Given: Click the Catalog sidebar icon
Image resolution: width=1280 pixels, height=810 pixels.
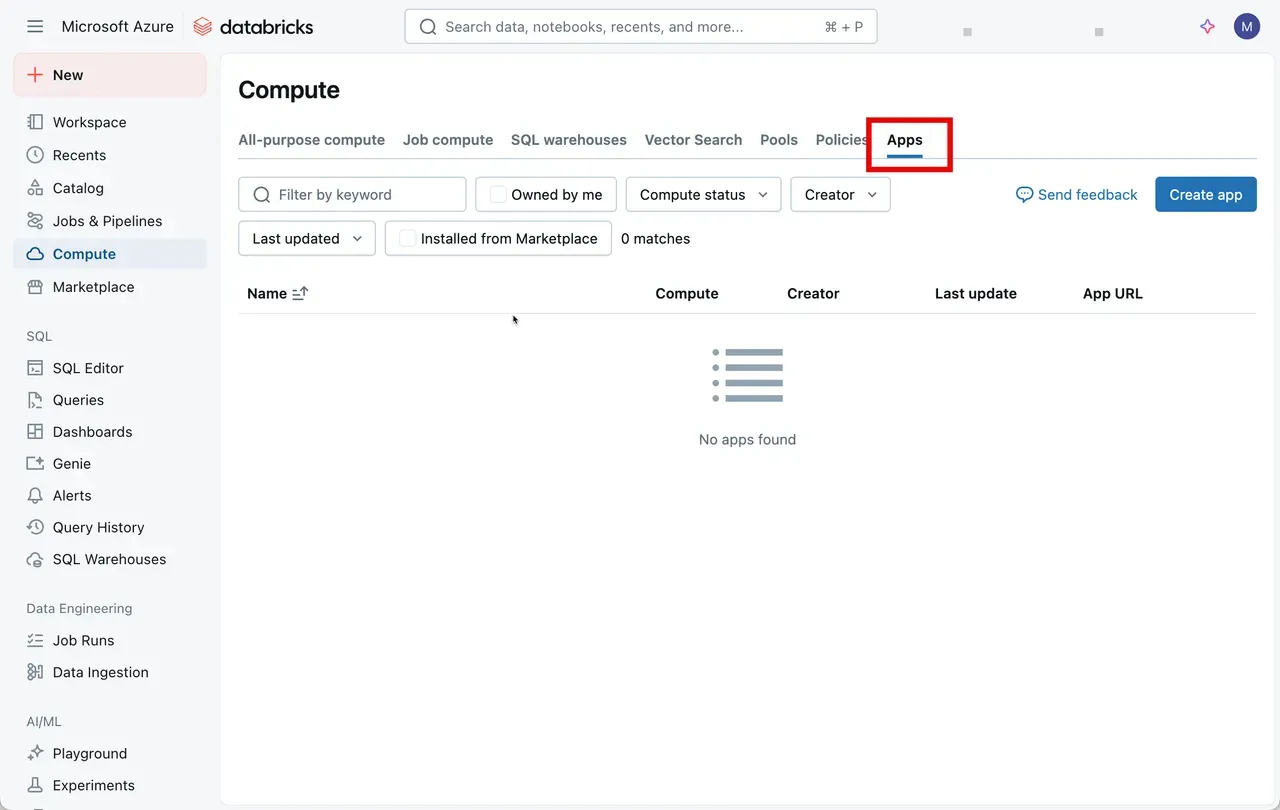Looking at the screenshot, I should [35, 188].
